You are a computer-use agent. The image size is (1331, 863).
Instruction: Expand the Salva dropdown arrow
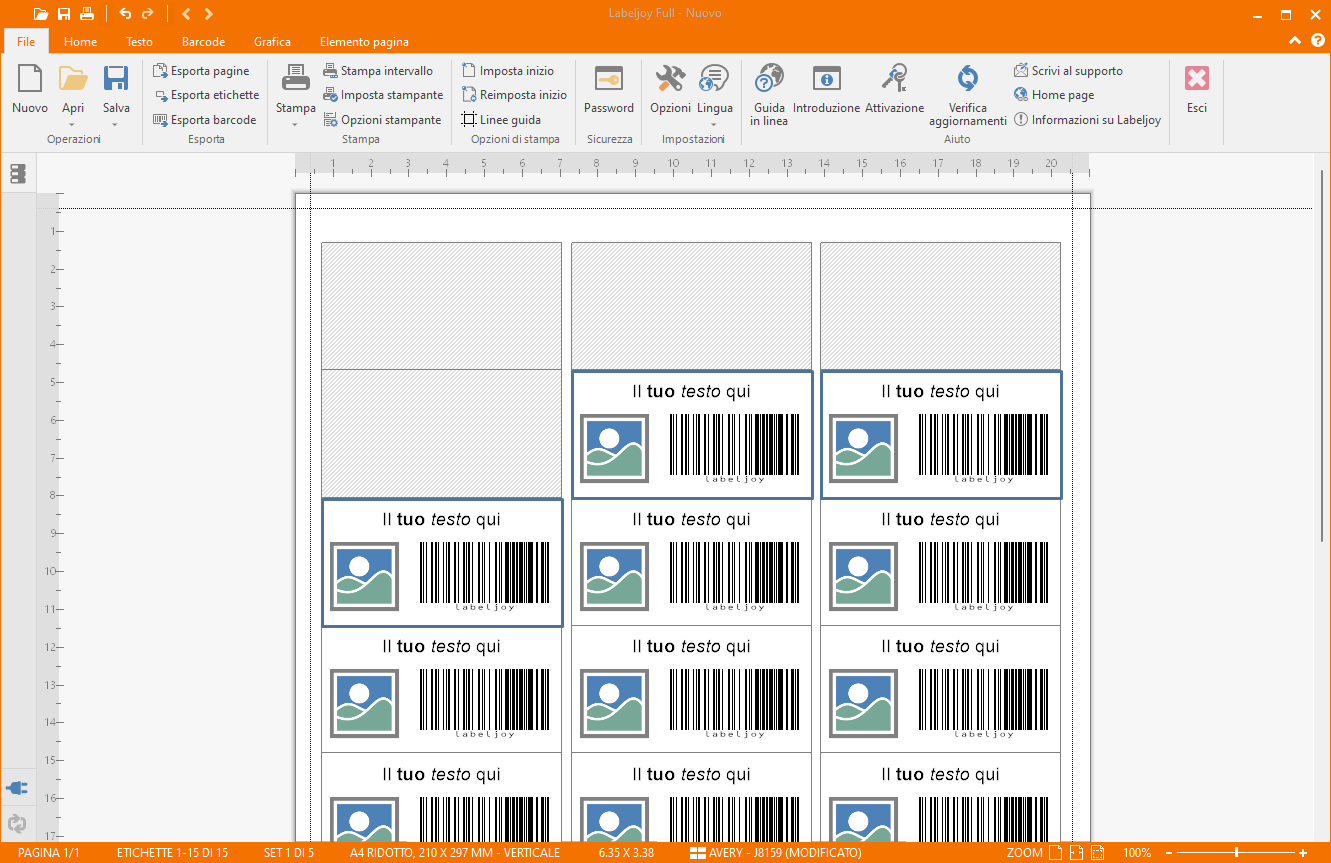click(x=116, y=124)
